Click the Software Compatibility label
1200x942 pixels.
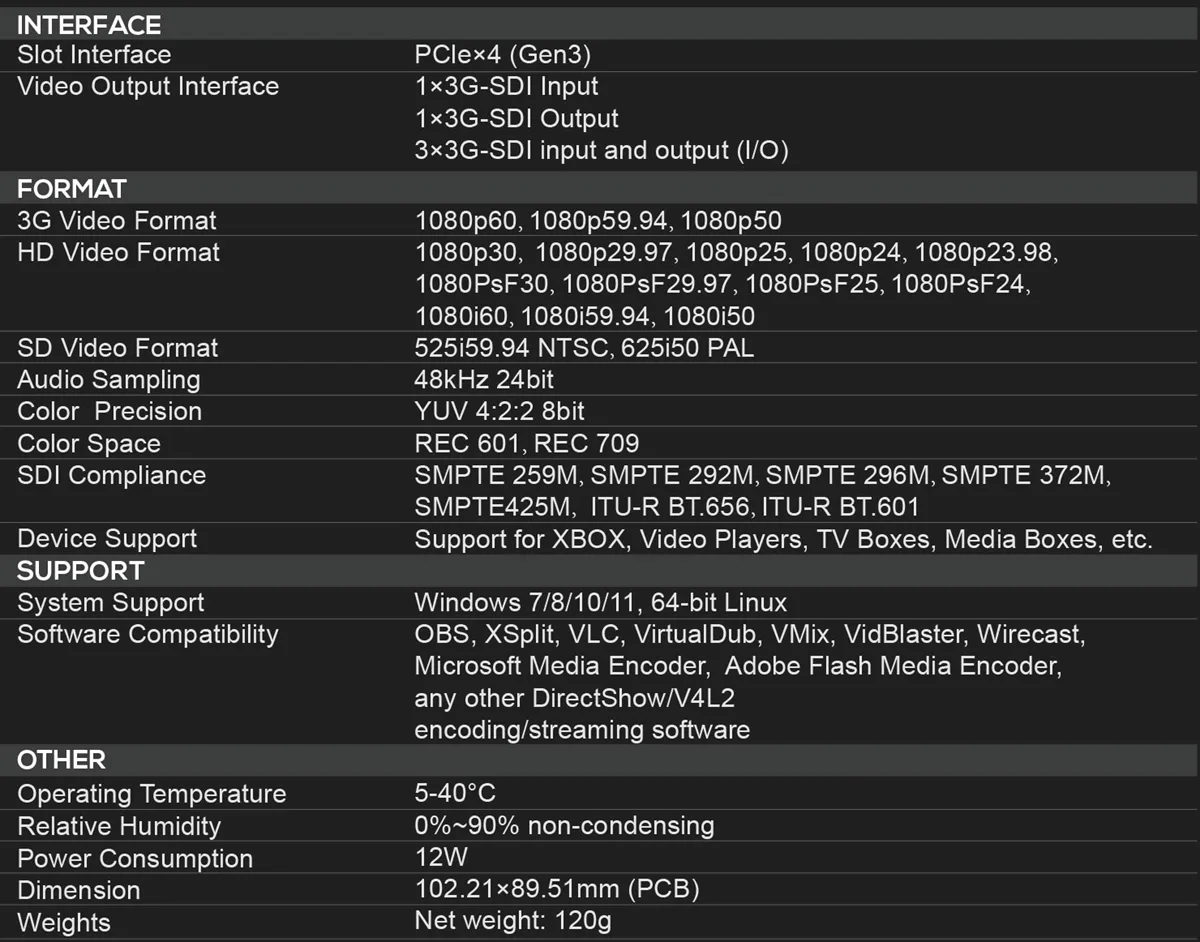click(x=148, y=635)
